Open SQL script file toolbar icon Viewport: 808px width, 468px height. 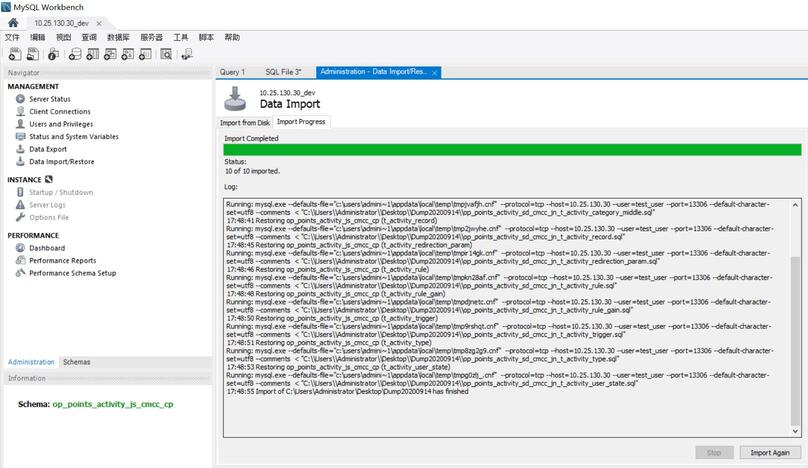[33, 54]
